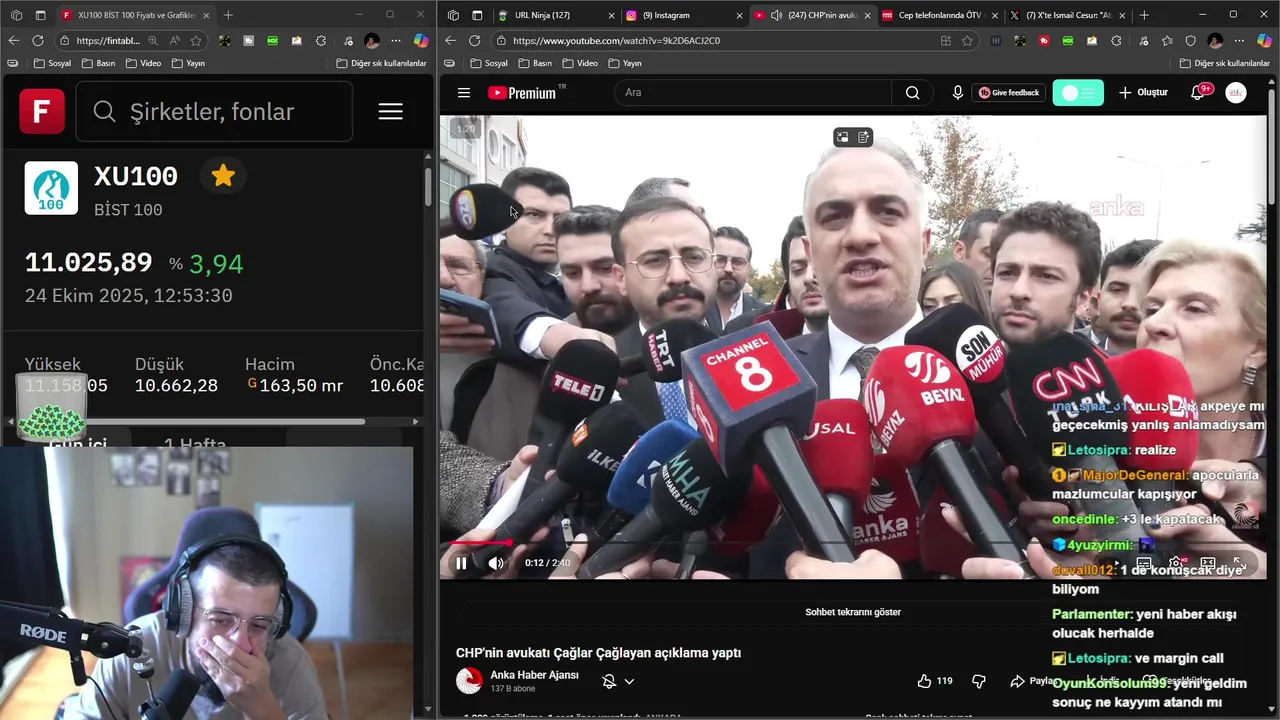Pause the video

click(x=461, y=563)
